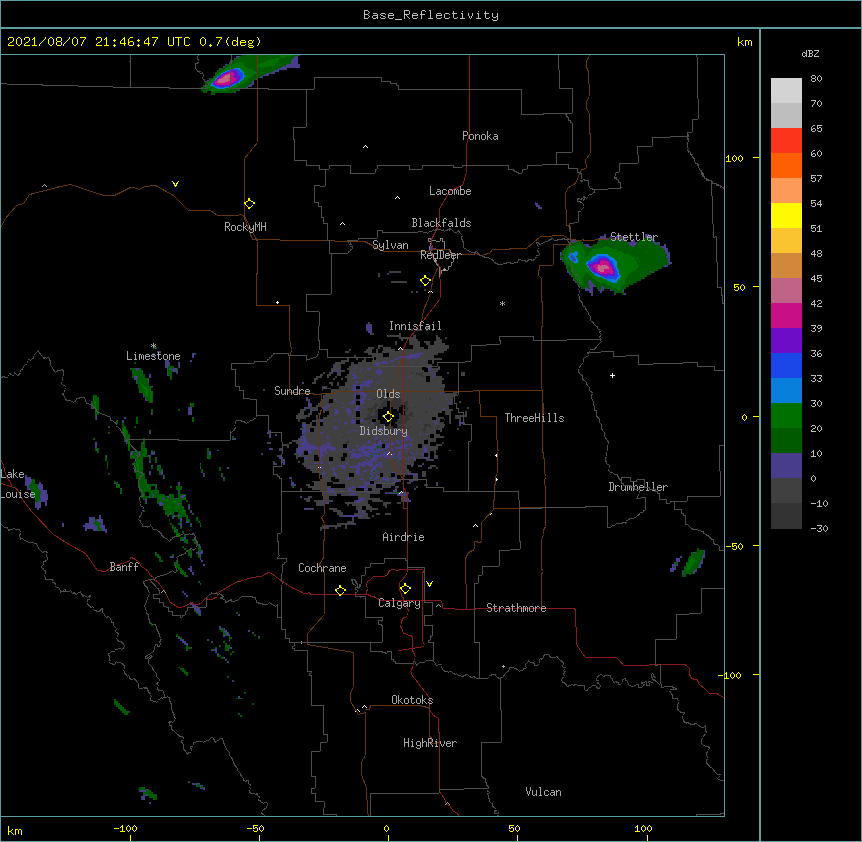Click the Okotoks city label
Screen dimensions: 862x842
pos(412,700)
